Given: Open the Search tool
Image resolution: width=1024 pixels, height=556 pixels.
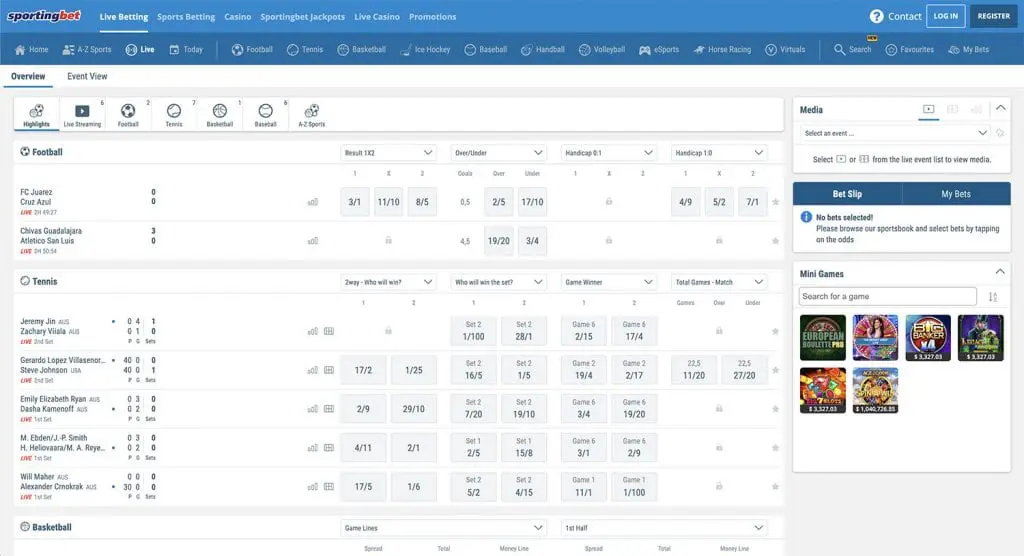Looking at the screenshot, I should pyautogui.click(x=852, y=50).
